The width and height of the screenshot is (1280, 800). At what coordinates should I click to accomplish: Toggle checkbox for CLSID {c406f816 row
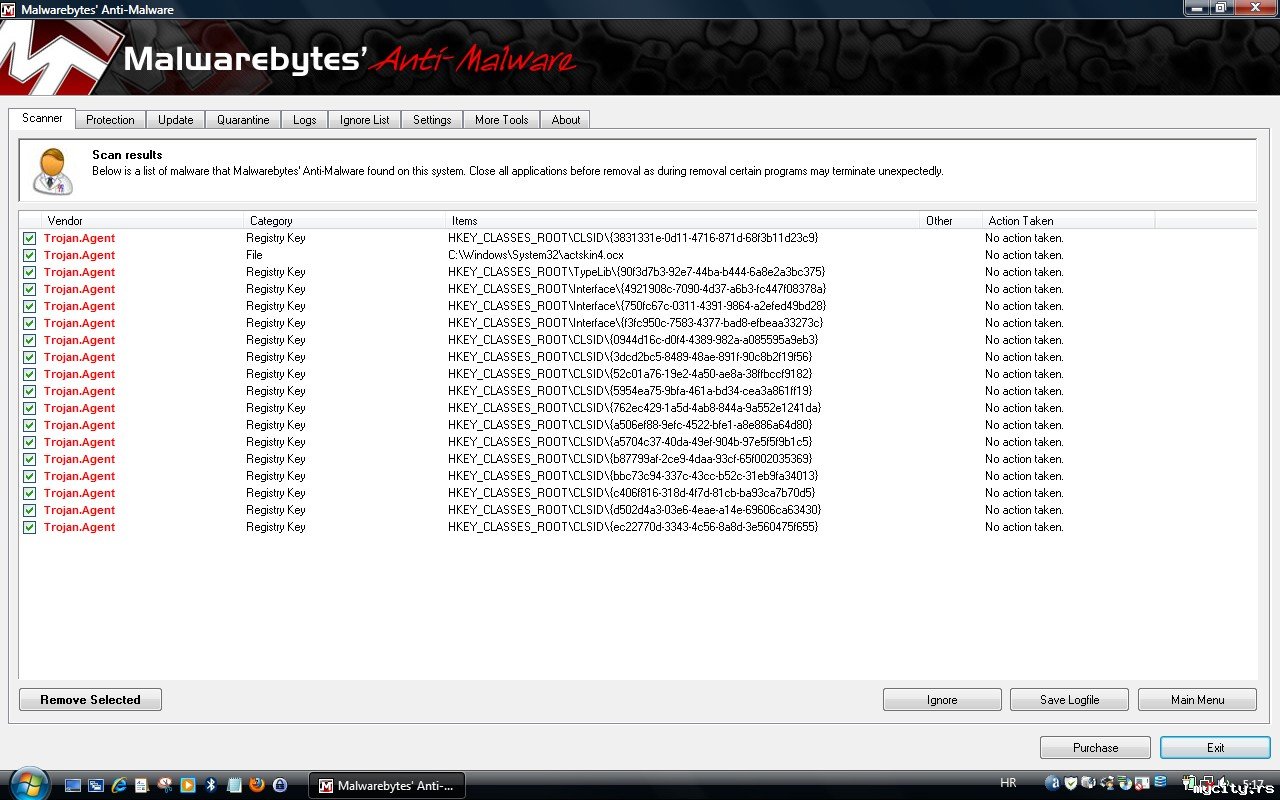coord(30,493)
